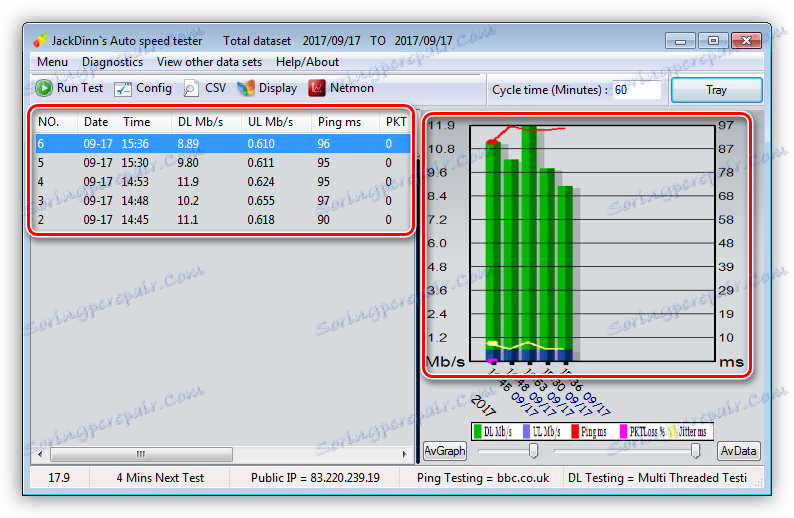Open Config via its checklist icon
794x518 pixels.
click(123, 89)
